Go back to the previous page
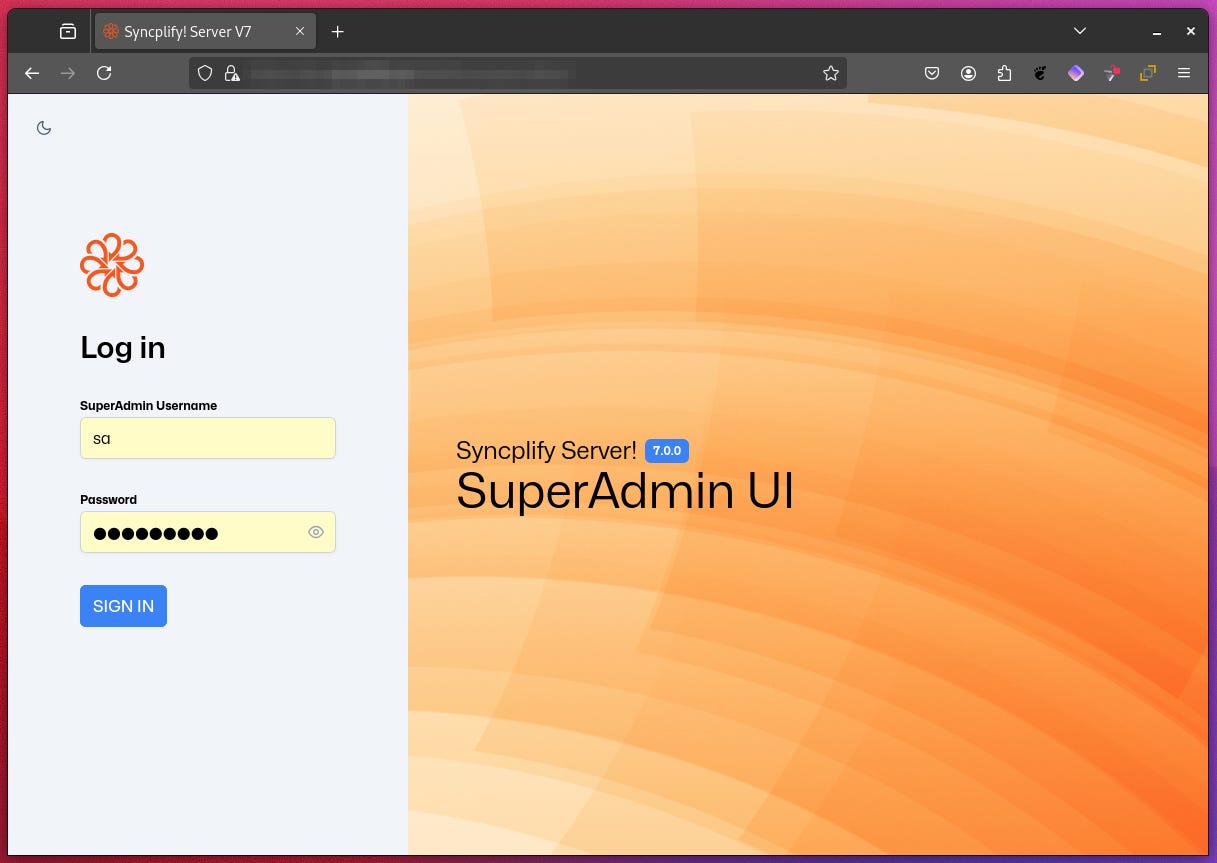Image resolution: width=1217 pixels, height=863 pixels. point(32,73)
